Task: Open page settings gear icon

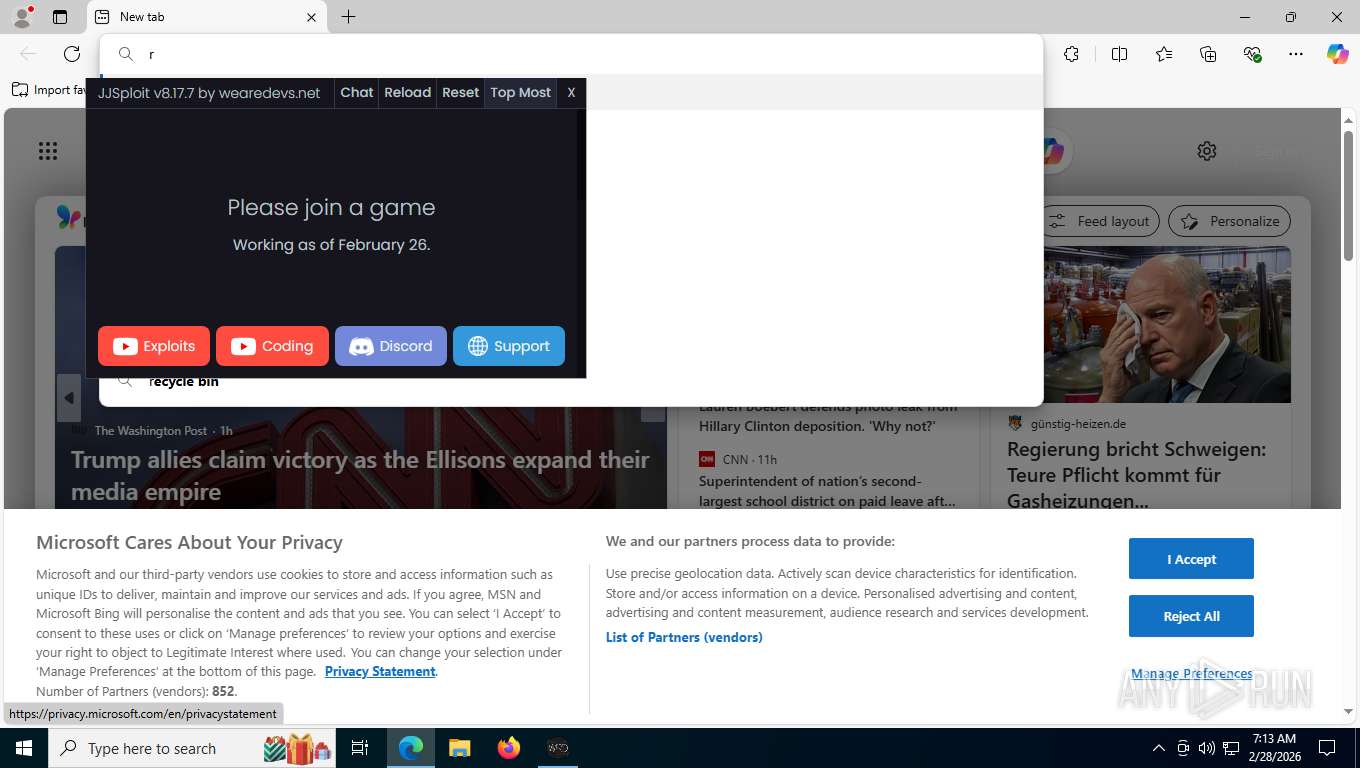Action: (1207, 151)
